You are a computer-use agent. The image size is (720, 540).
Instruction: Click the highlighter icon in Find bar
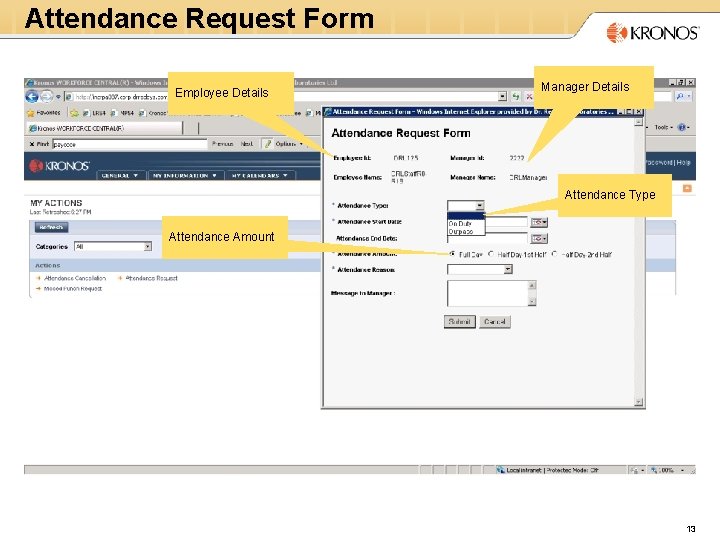pyautogui.click(x=268, y=144)
